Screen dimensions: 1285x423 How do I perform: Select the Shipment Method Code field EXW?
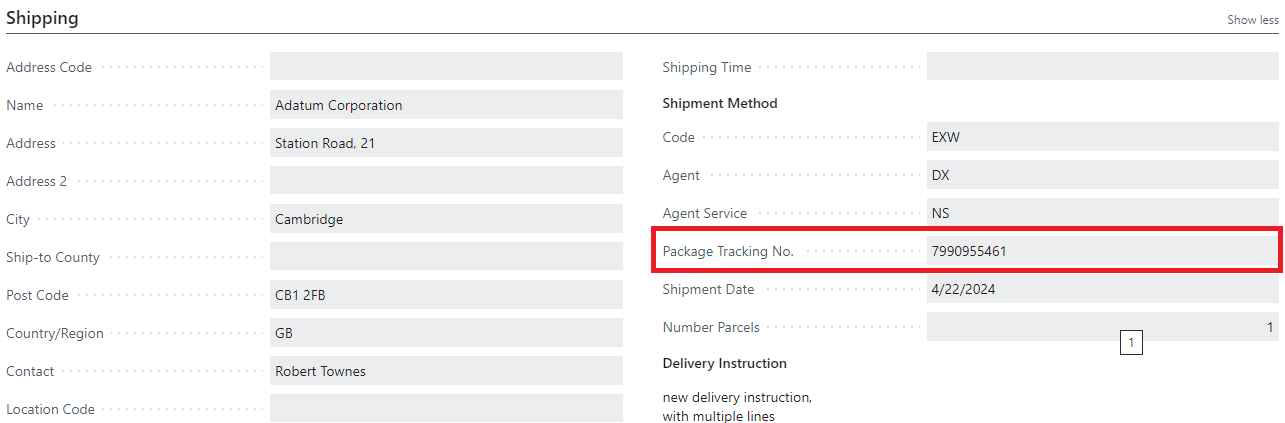(1102, 137)
